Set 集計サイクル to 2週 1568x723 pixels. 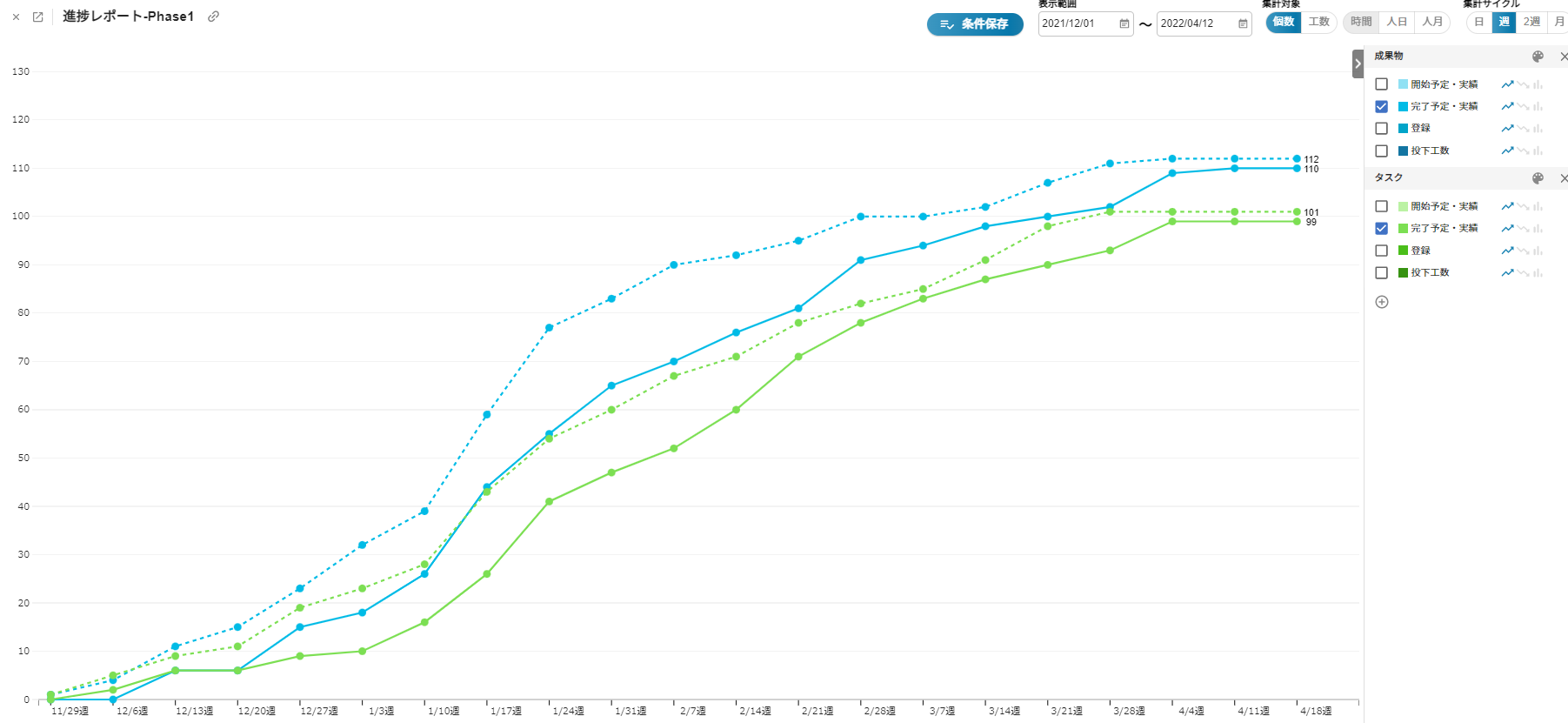coord(1531,22)
